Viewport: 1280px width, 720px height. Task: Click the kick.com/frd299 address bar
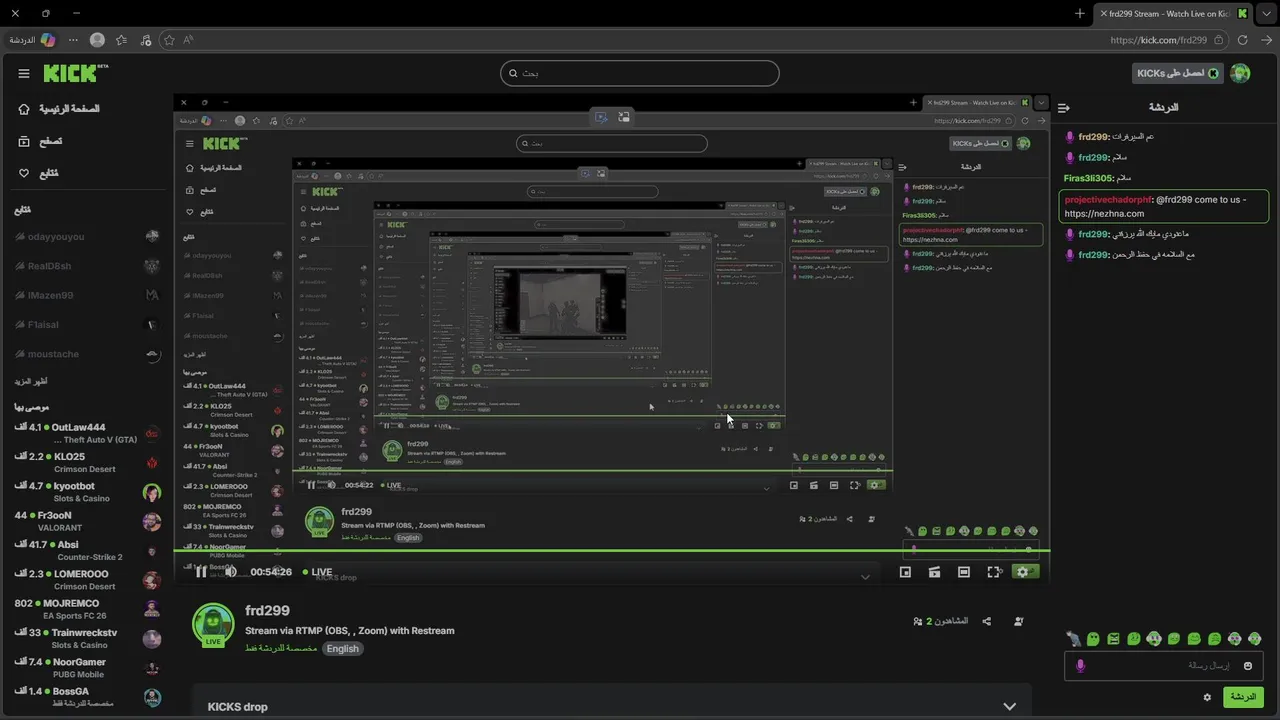(x=1159, y=40)
